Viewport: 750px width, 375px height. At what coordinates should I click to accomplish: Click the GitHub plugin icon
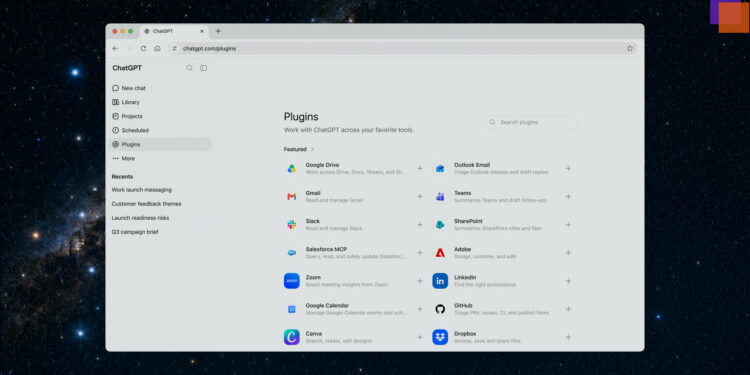click(440, 309)
